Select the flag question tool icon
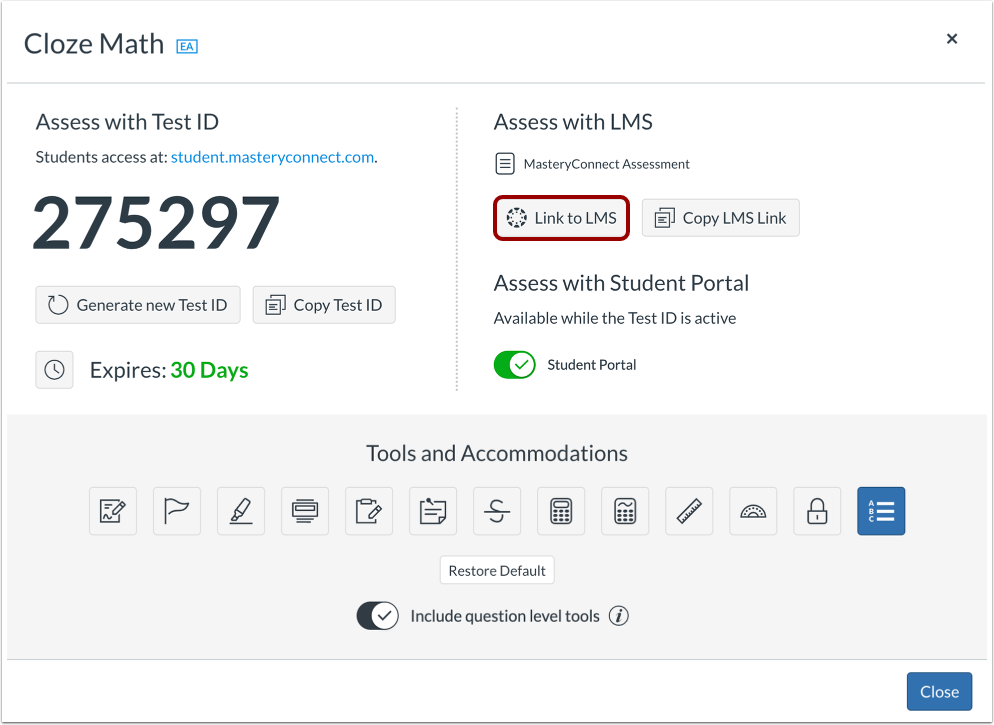The width and height of the screenshot is (994, 725). coord(177,511)
